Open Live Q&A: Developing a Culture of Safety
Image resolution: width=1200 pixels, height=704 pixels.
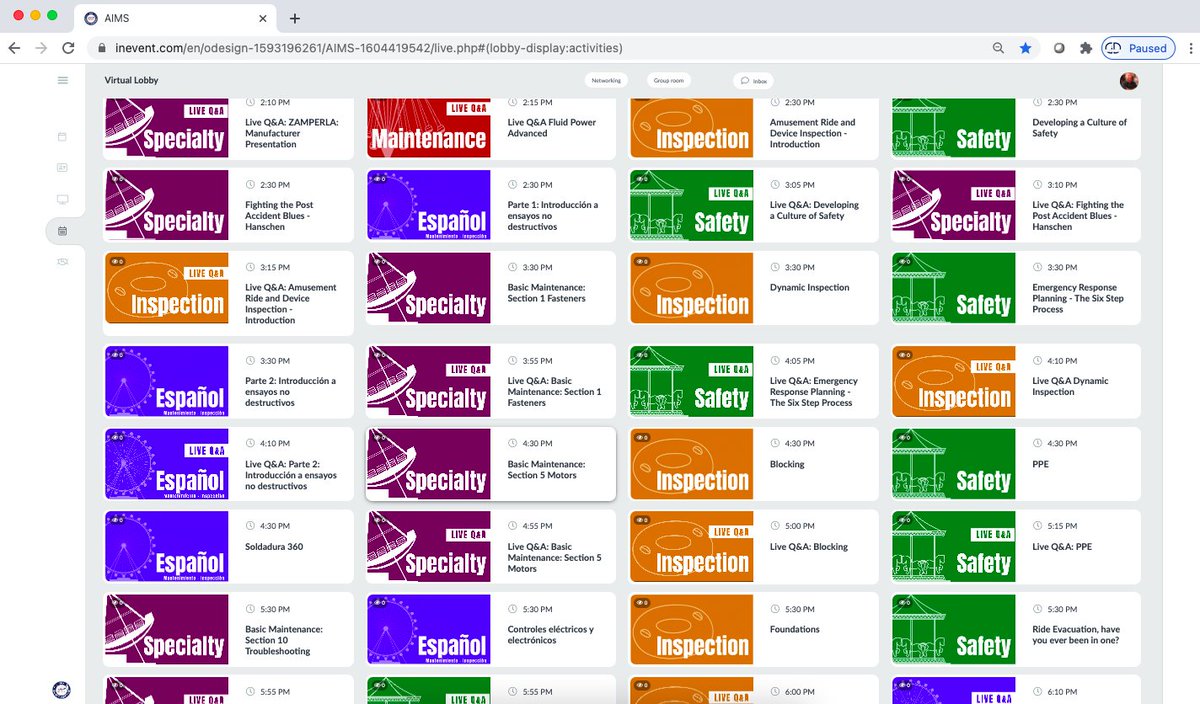pos(754,205)
